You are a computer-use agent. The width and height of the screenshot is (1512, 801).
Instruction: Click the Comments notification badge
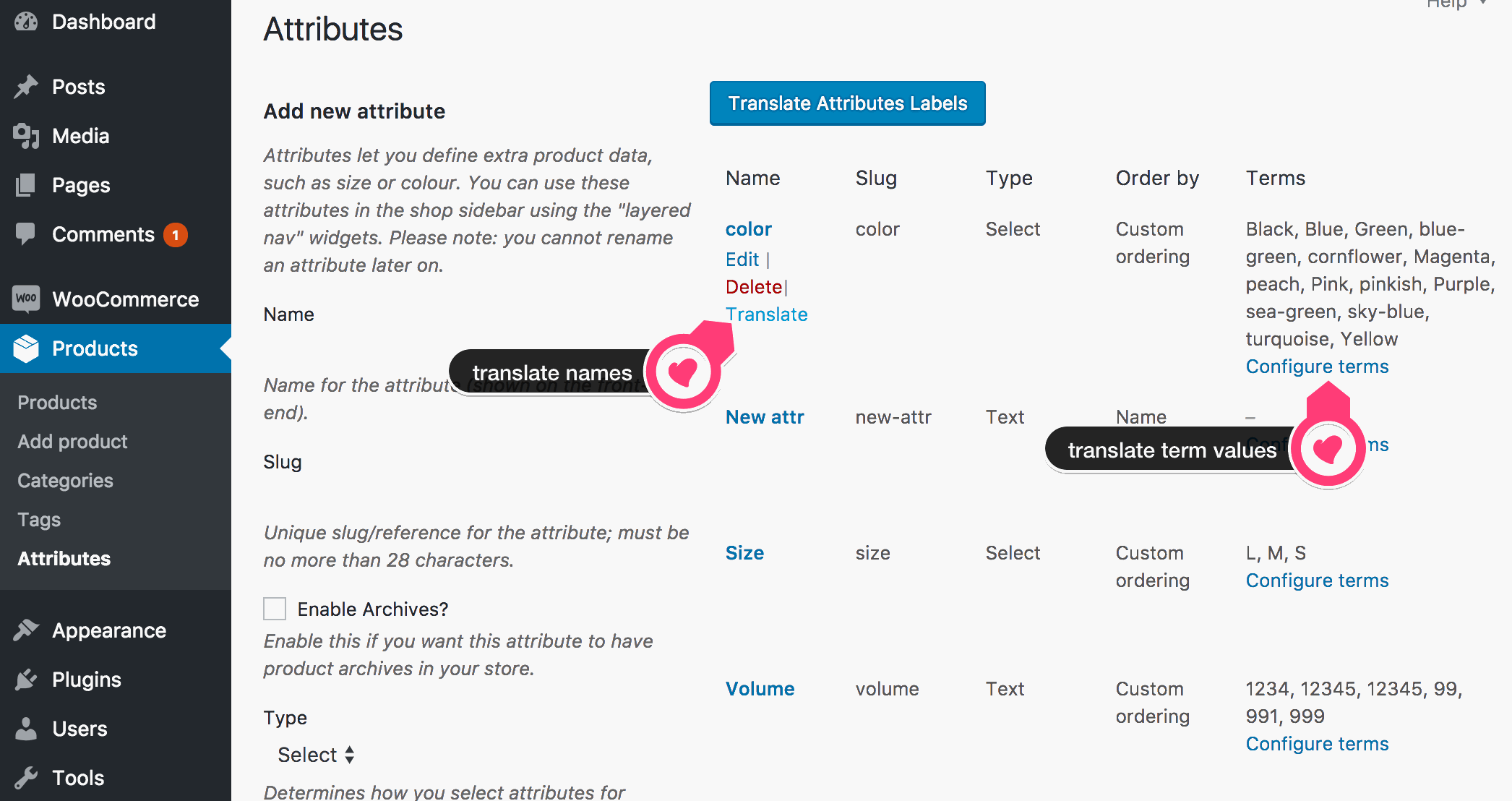click(175, 235)
